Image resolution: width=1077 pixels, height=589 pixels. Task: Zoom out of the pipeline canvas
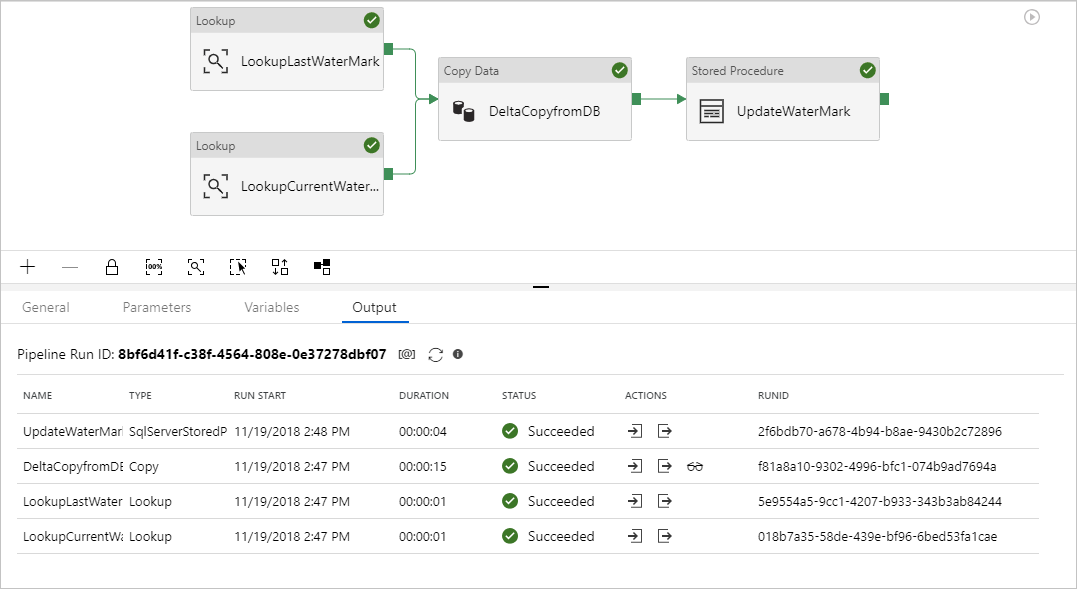click(70, 267)
